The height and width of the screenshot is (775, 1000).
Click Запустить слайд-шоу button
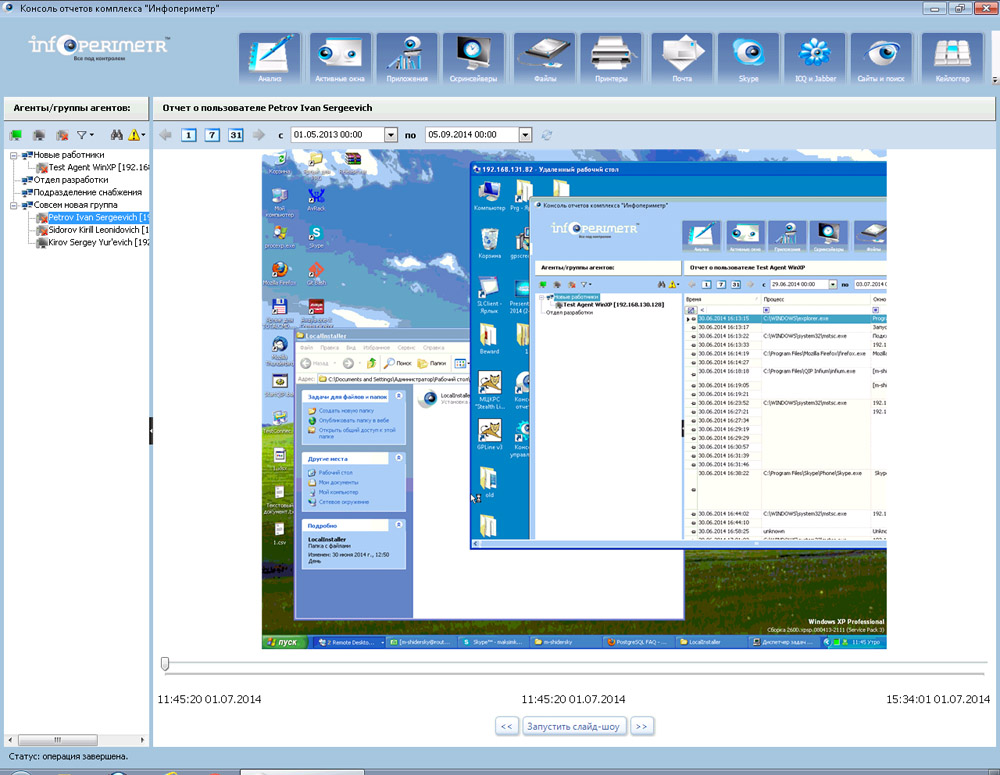(x=573, y=726)
